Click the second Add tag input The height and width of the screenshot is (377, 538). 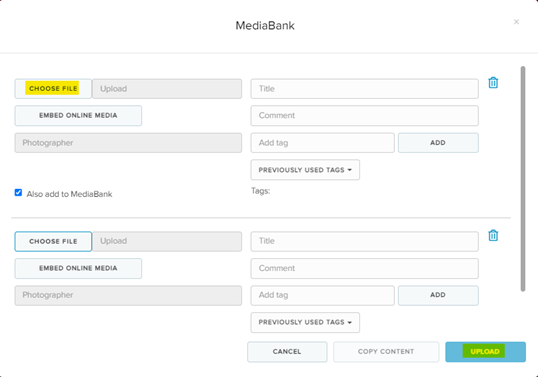(323, 295)
